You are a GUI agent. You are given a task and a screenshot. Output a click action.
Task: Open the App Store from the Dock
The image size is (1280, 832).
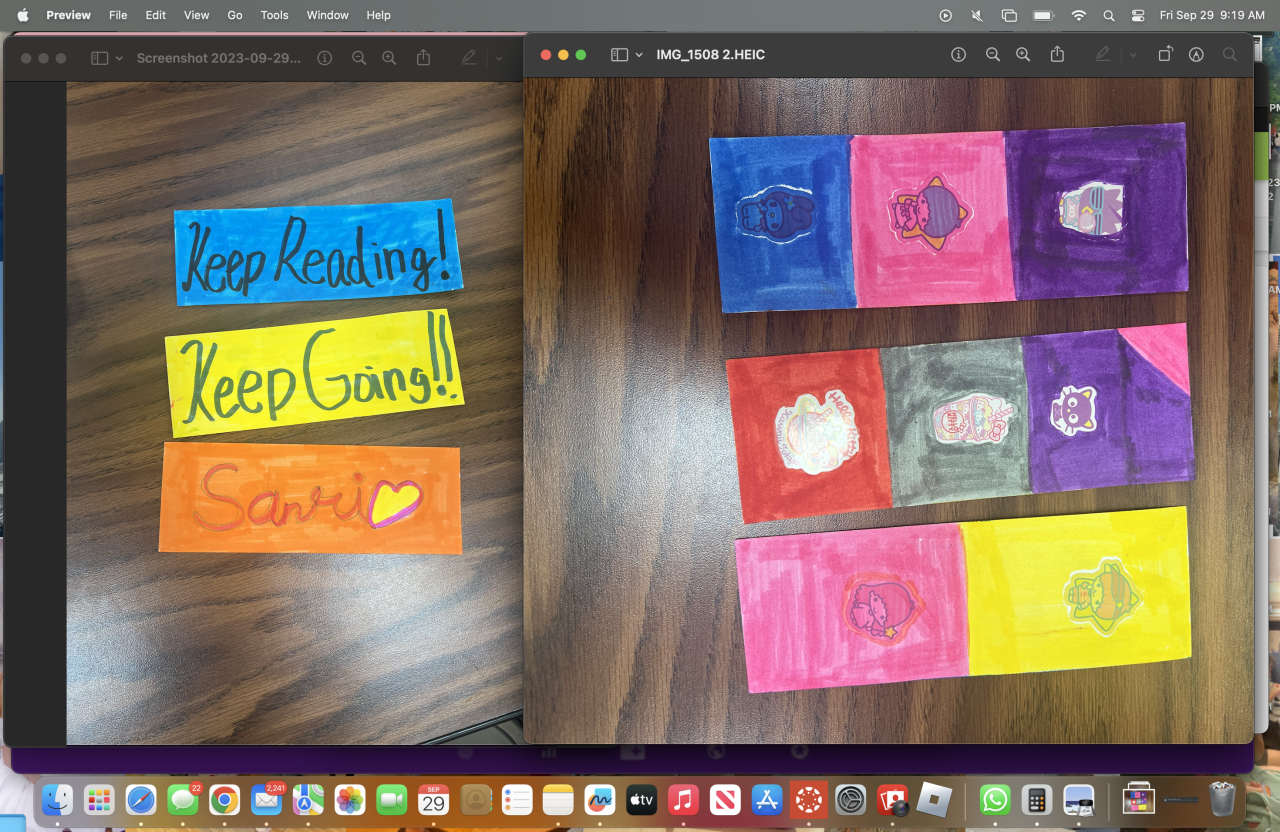pos(767,800)
